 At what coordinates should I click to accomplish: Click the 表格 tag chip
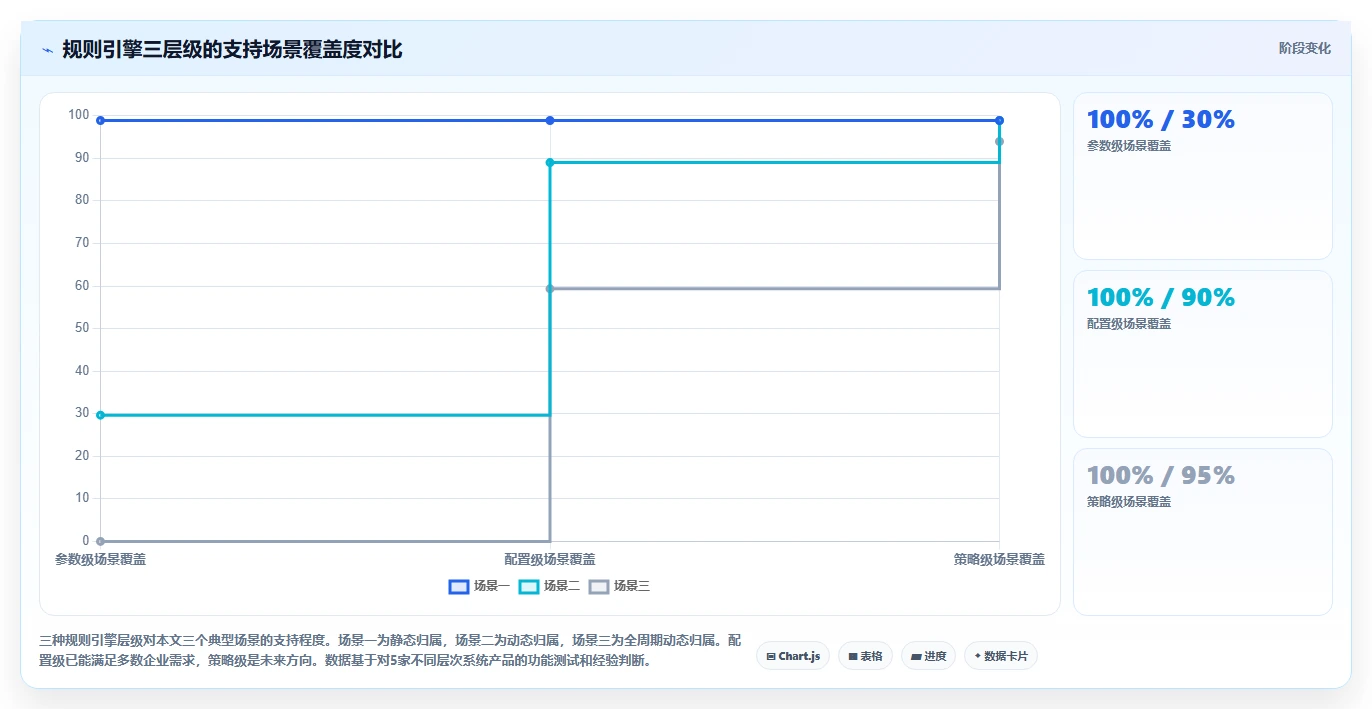pyautogui.click(x=865, y=656)
